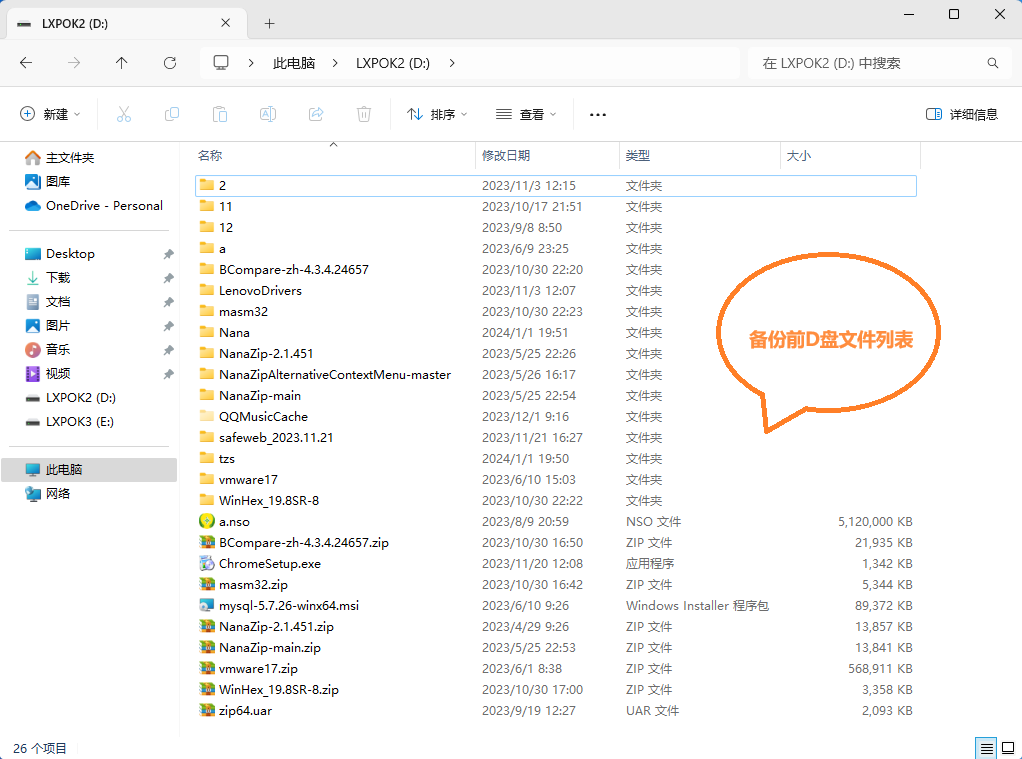
Task: Open the 新建 dropdown menu
Action: (50, 114)
